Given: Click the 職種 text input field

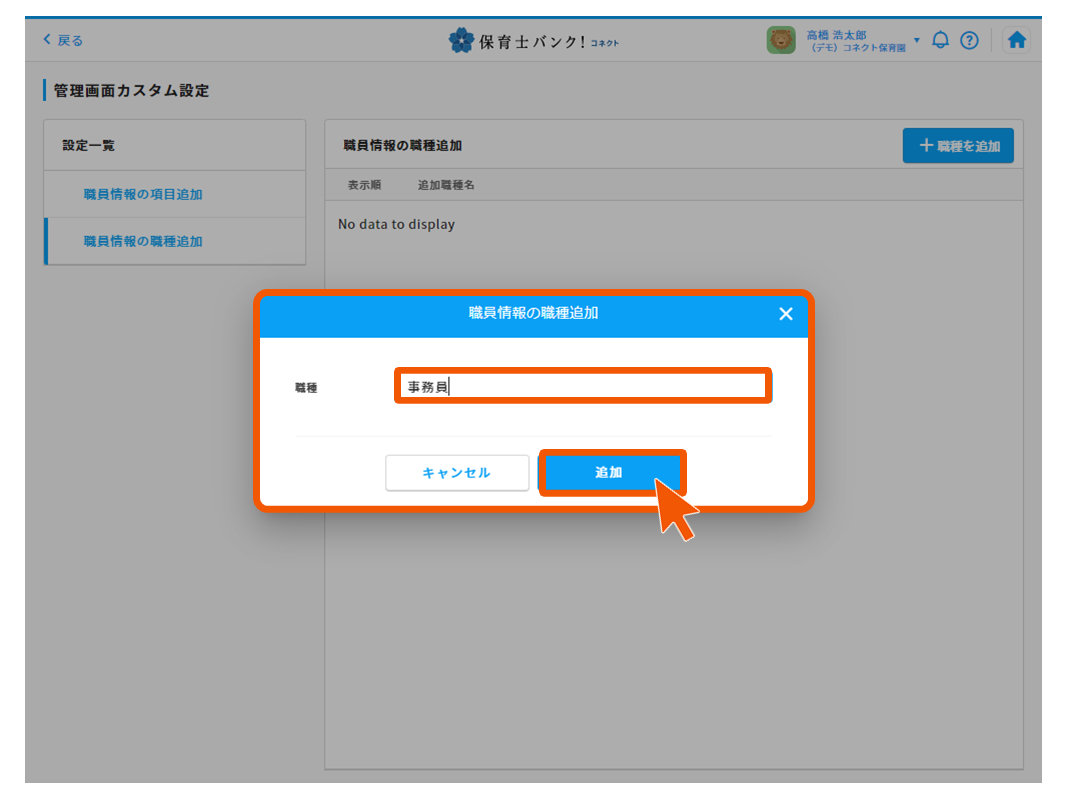Looking at the screenshot, I should [x=583, y=386].
